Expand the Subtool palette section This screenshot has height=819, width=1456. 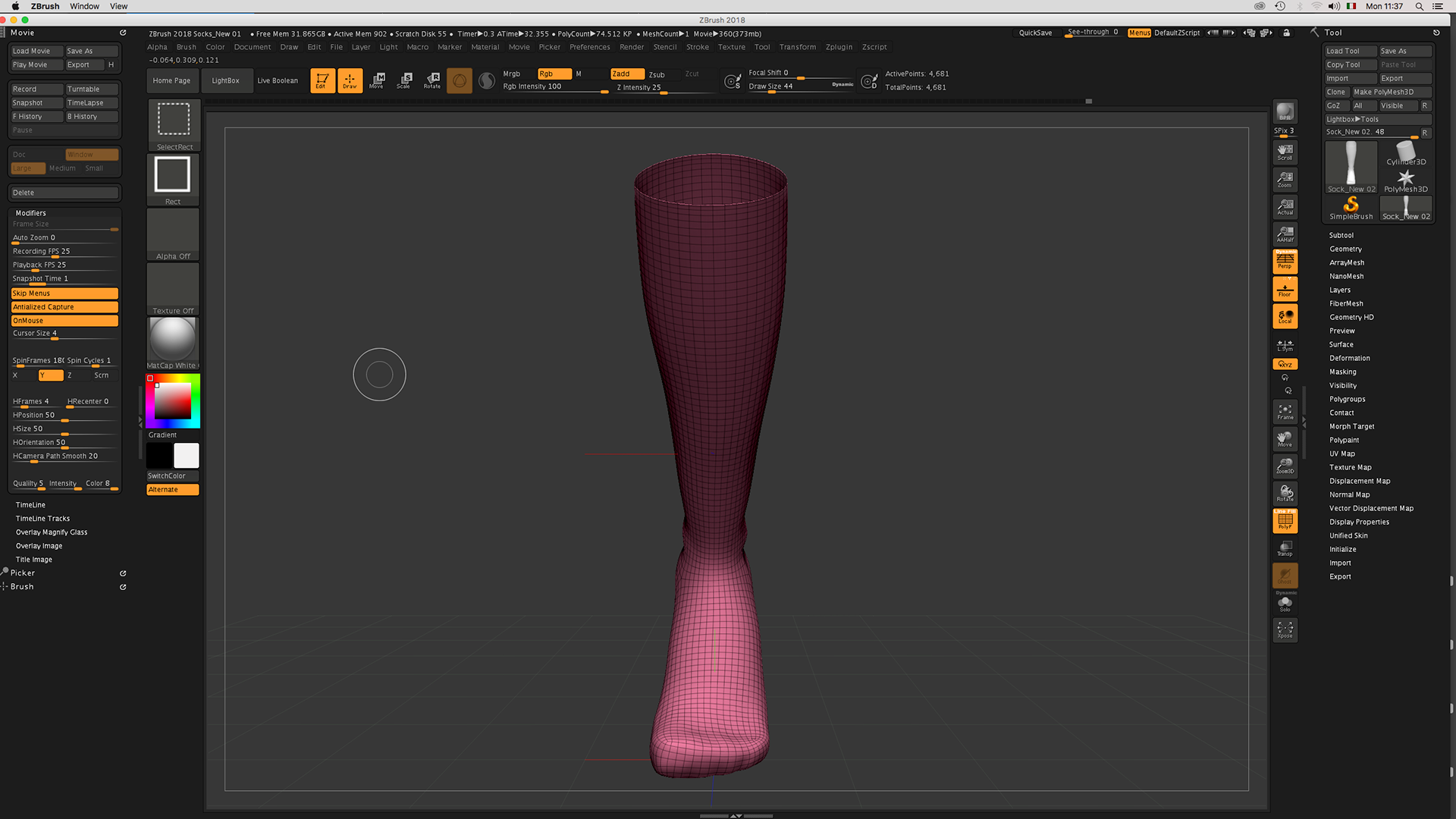[x=1341, y=235]
